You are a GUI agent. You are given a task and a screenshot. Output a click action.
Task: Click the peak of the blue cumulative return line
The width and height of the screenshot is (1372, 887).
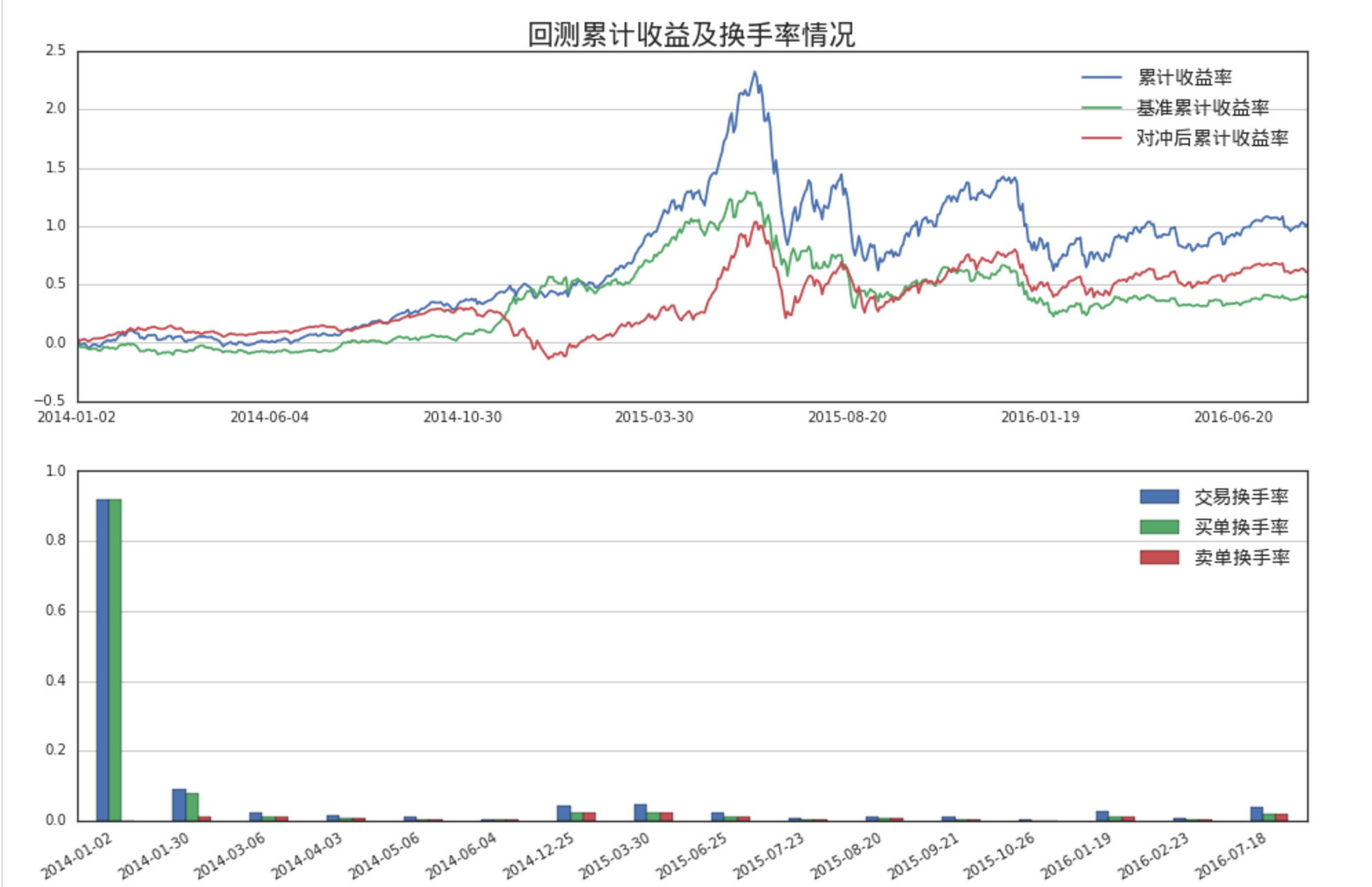(x=755, y=72)
